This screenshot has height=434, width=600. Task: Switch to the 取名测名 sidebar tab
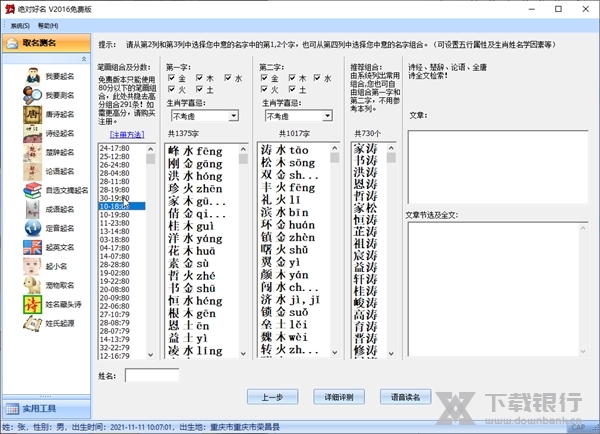pyautogui.click(x=46, y=43)
